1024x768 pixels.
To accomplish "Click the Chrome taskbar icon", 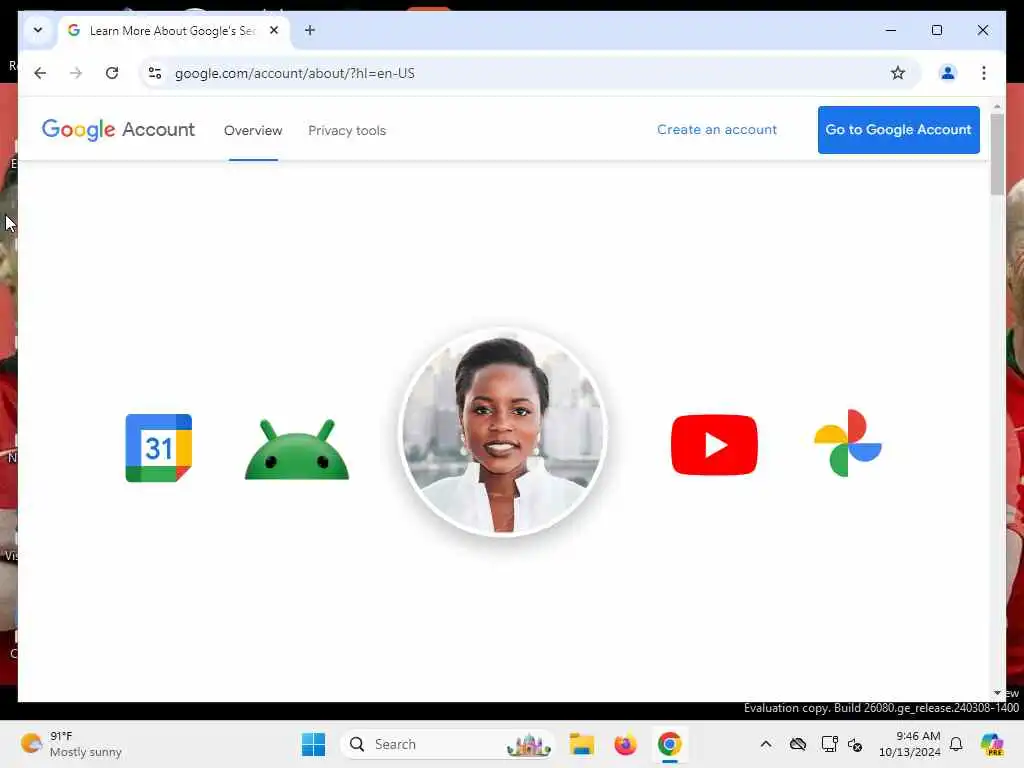I will (669, 744).
